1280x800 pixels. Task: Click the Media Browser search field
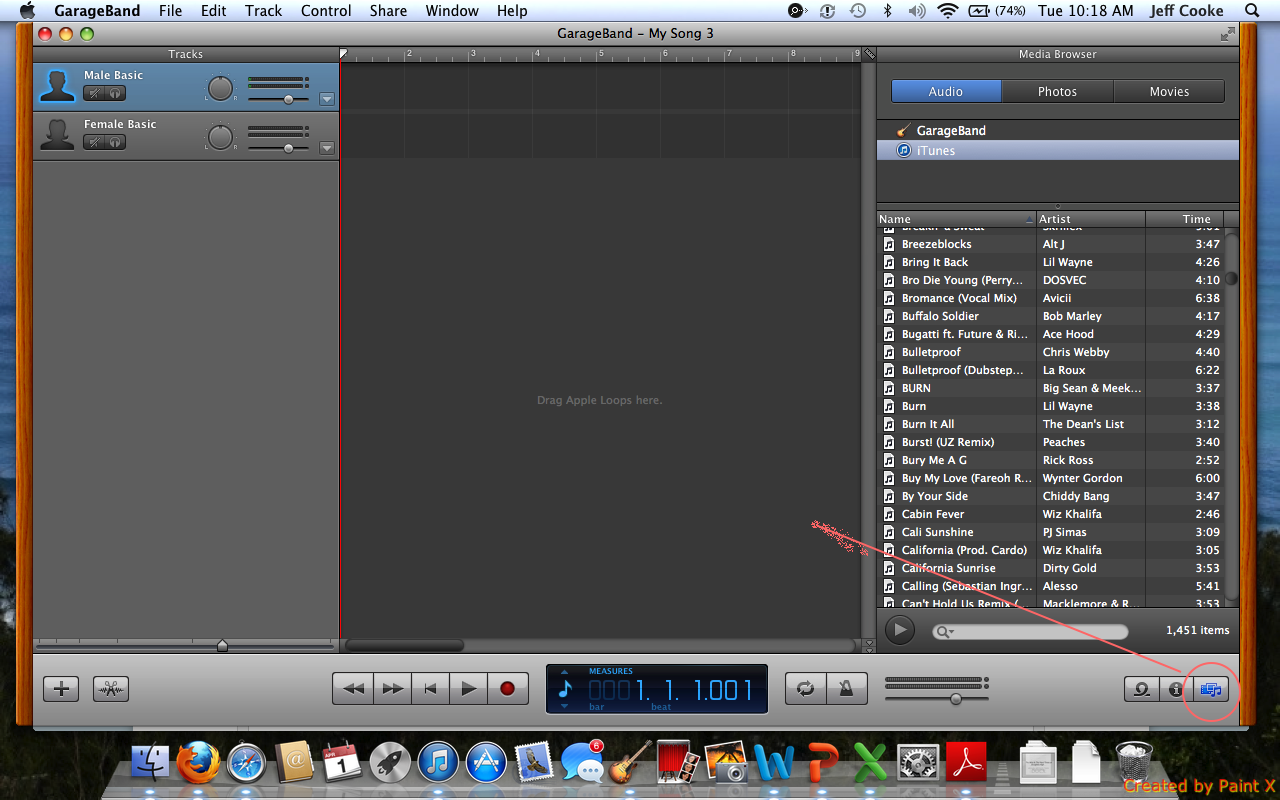pos(1030,632)
